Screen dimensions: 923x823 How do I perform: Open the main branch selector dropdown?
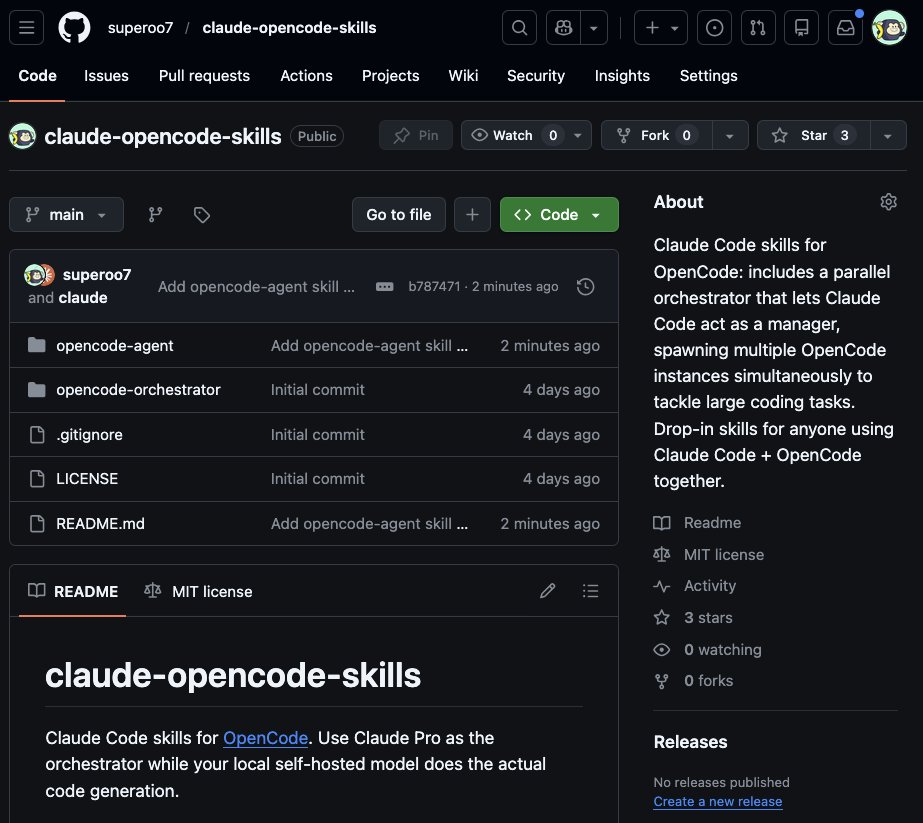pyautogui.click(x=67, y=215)
